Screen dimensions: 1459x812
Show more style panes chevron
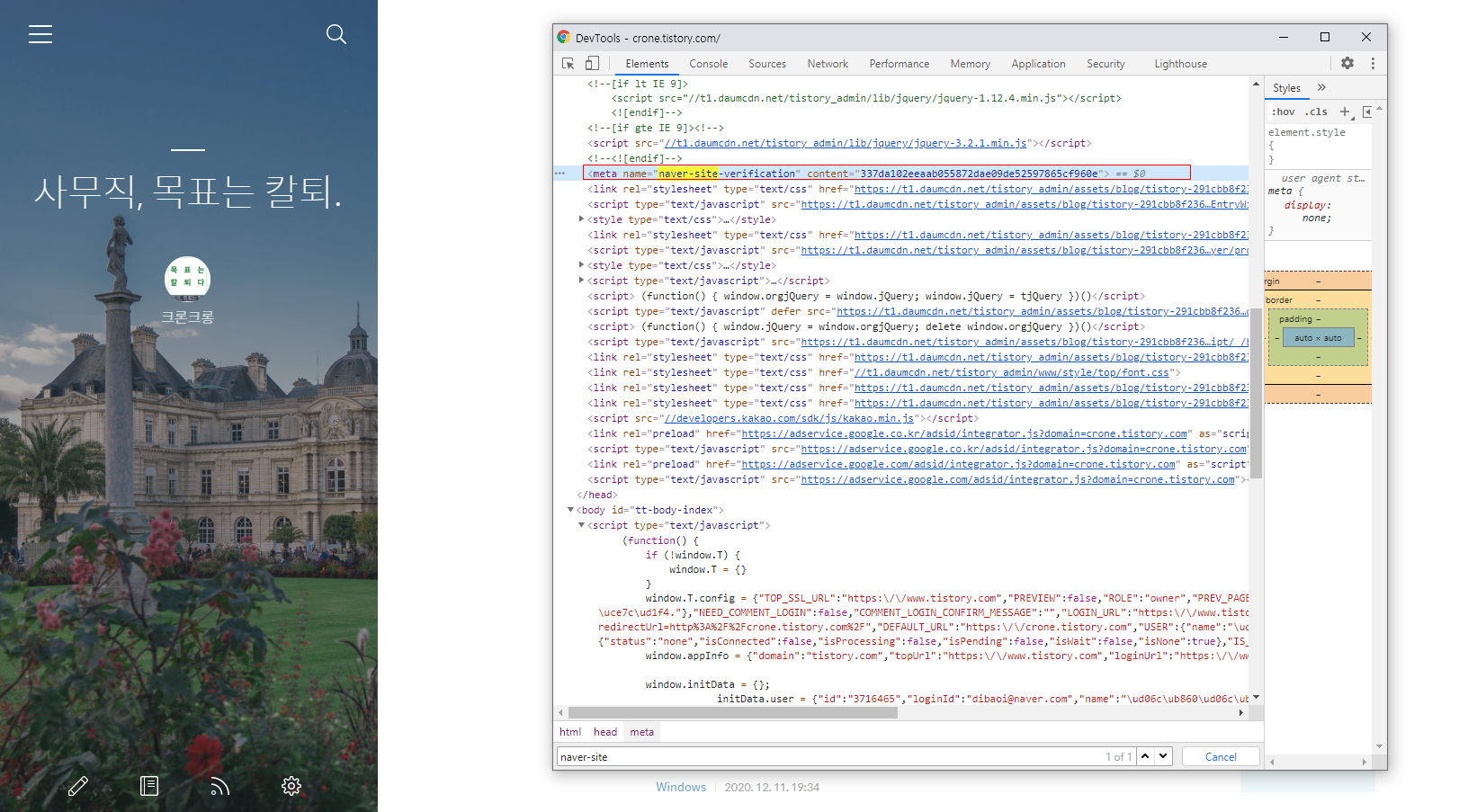tap(1321, 87)
